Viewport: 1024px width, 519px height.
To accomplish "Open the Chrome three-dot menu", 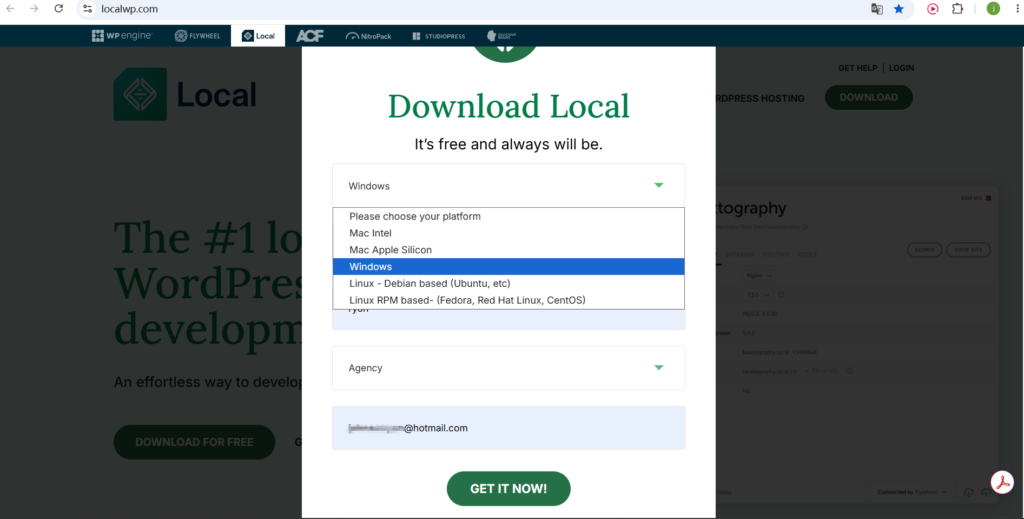I will pos(1018,8).
